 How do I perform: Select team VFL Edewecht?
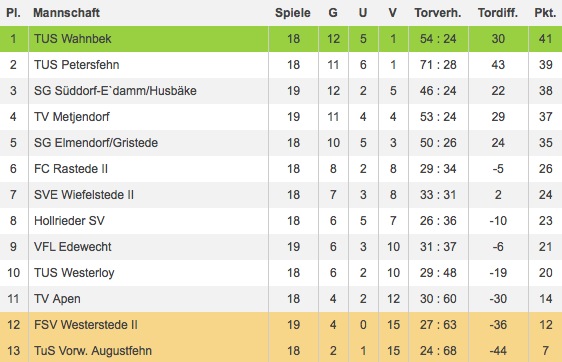pos(73,247)
